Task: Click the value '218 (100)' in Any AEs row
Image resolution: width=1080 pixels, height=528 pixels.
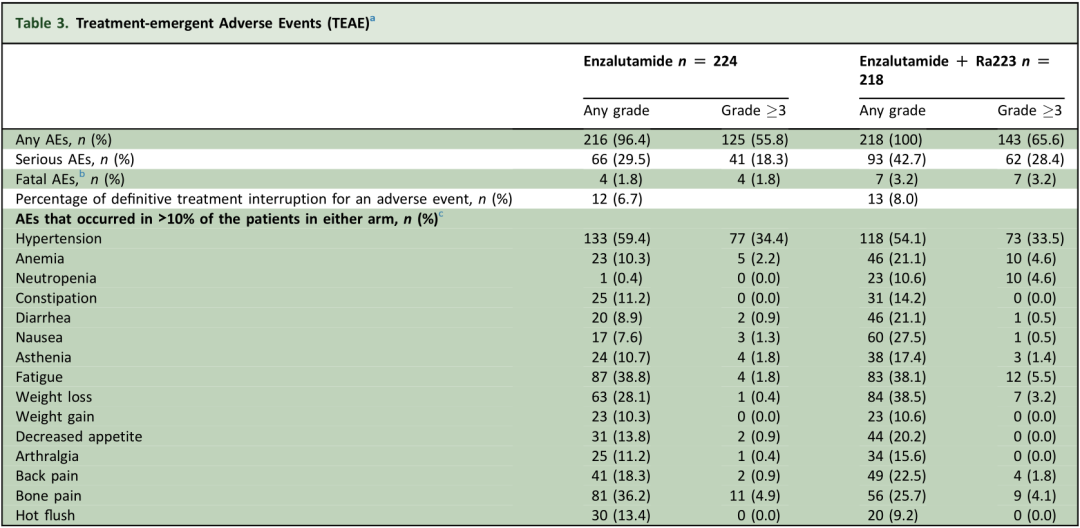Action: pos(889,140)
